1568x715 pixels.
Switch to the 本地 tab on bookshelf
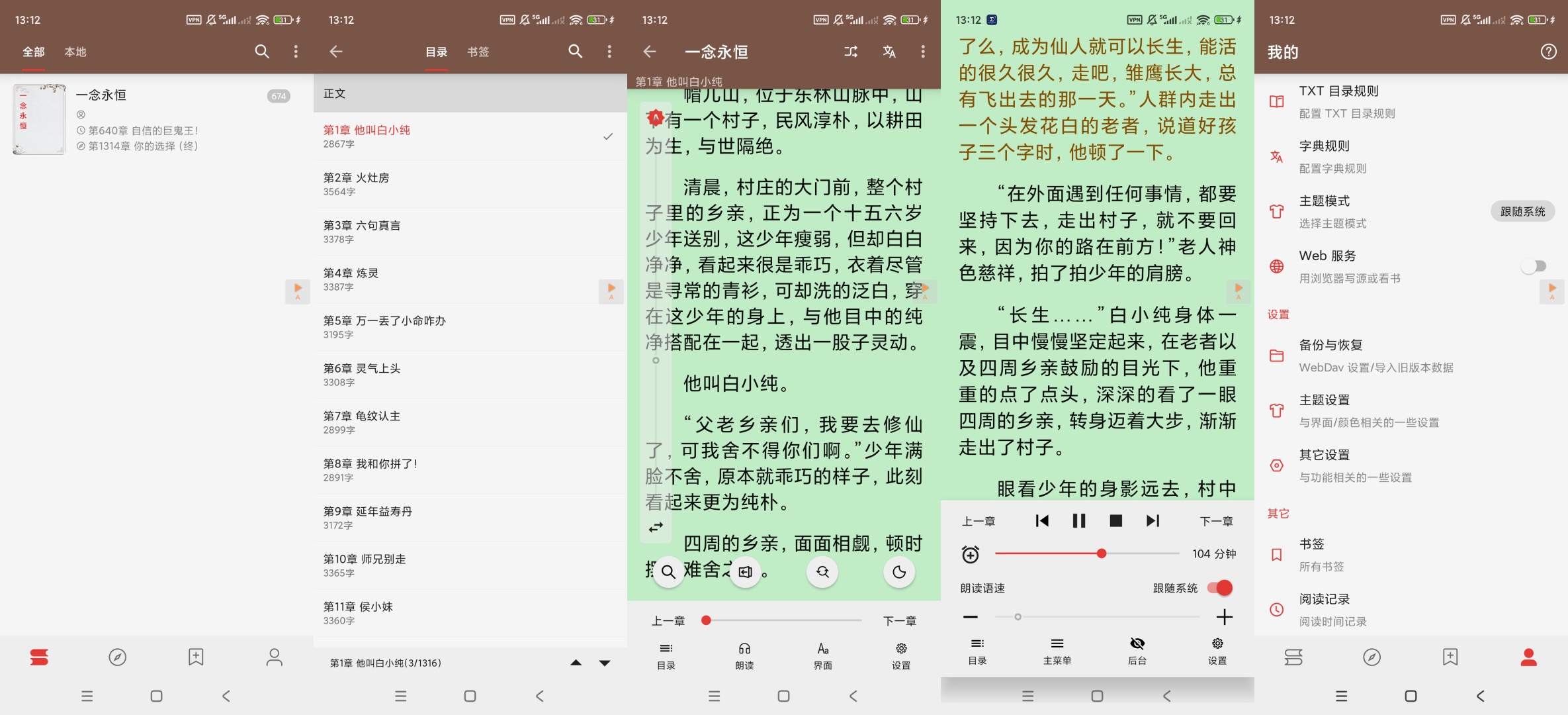76,52
